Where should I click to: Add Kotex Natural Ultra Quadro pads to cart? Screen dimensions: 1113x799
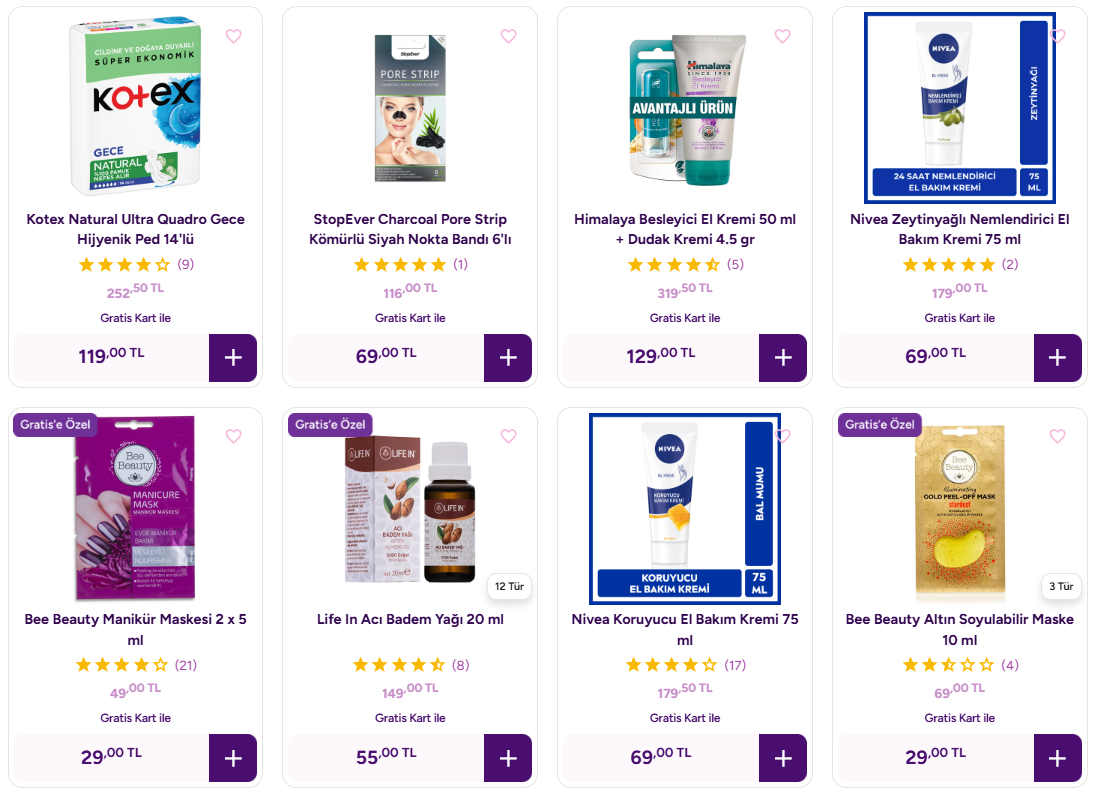233,358
